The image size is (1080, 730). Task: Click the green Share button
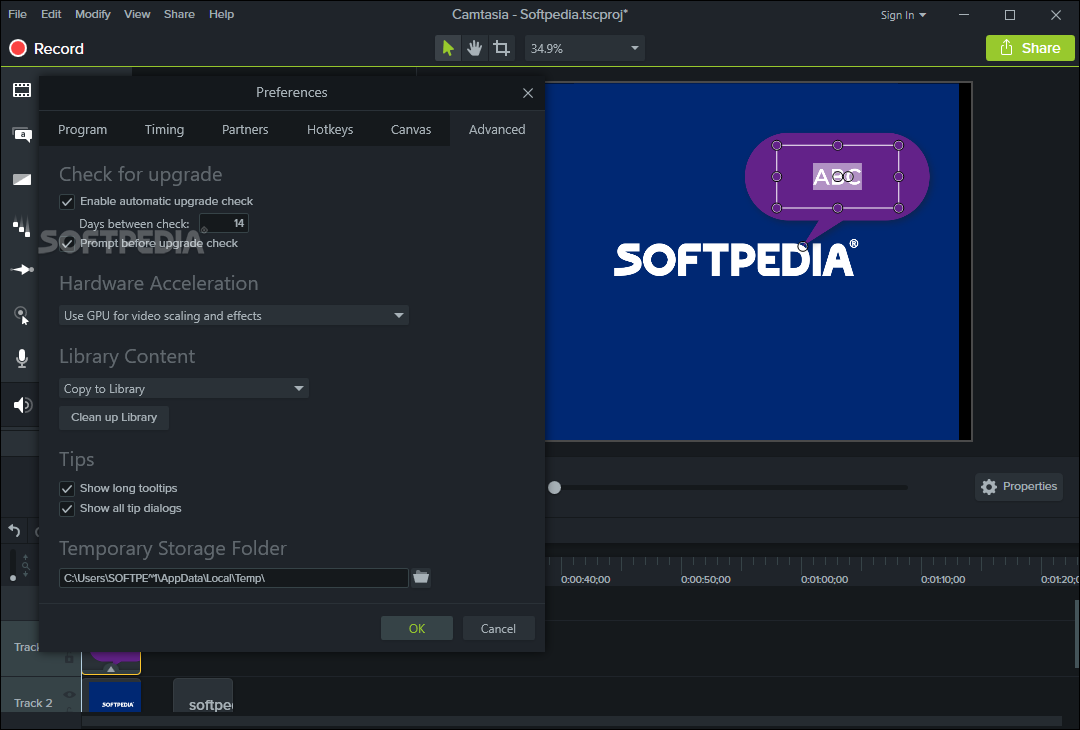1030,48
